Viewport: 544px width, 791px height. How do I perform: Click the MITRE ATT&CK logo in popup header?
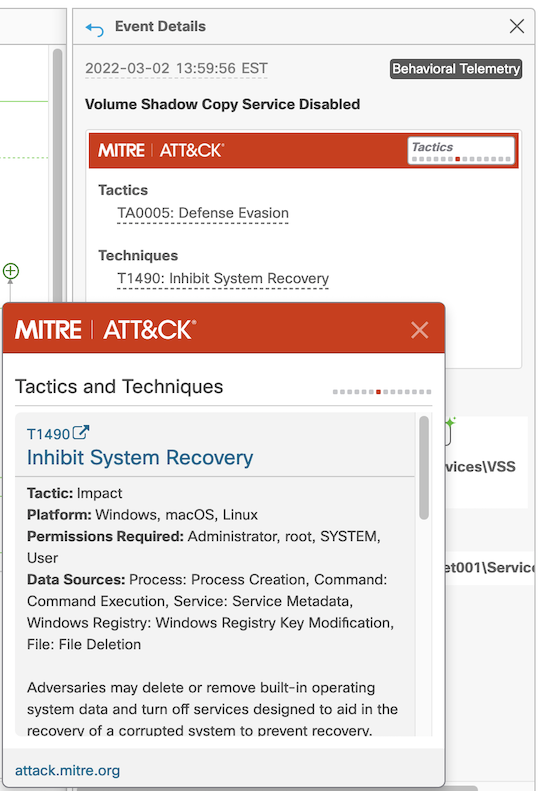click(105, 330)
